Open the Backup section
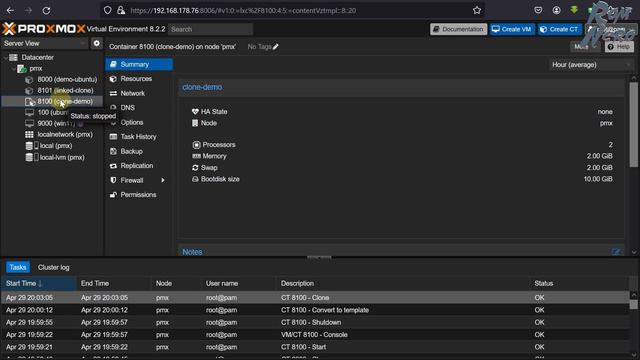The height and width of the screenshot is (360, 640). pos(139,151)
